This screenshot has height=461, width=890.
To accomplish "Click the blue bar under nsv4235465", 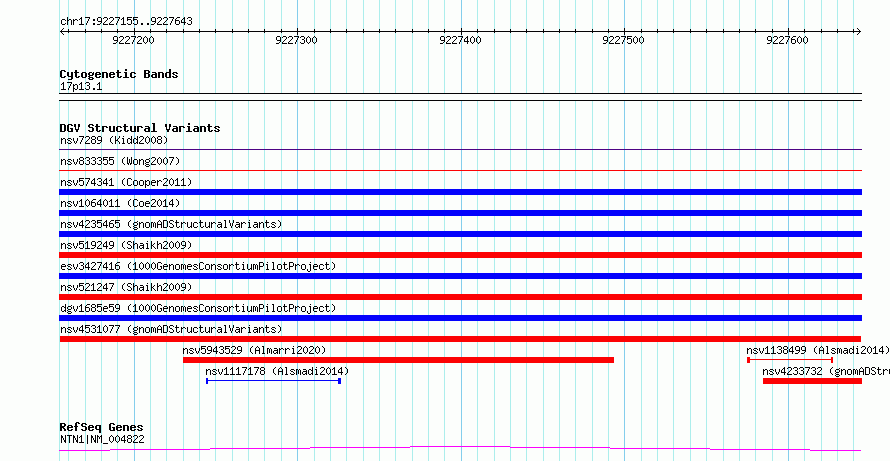I will (x=460, y=234).
